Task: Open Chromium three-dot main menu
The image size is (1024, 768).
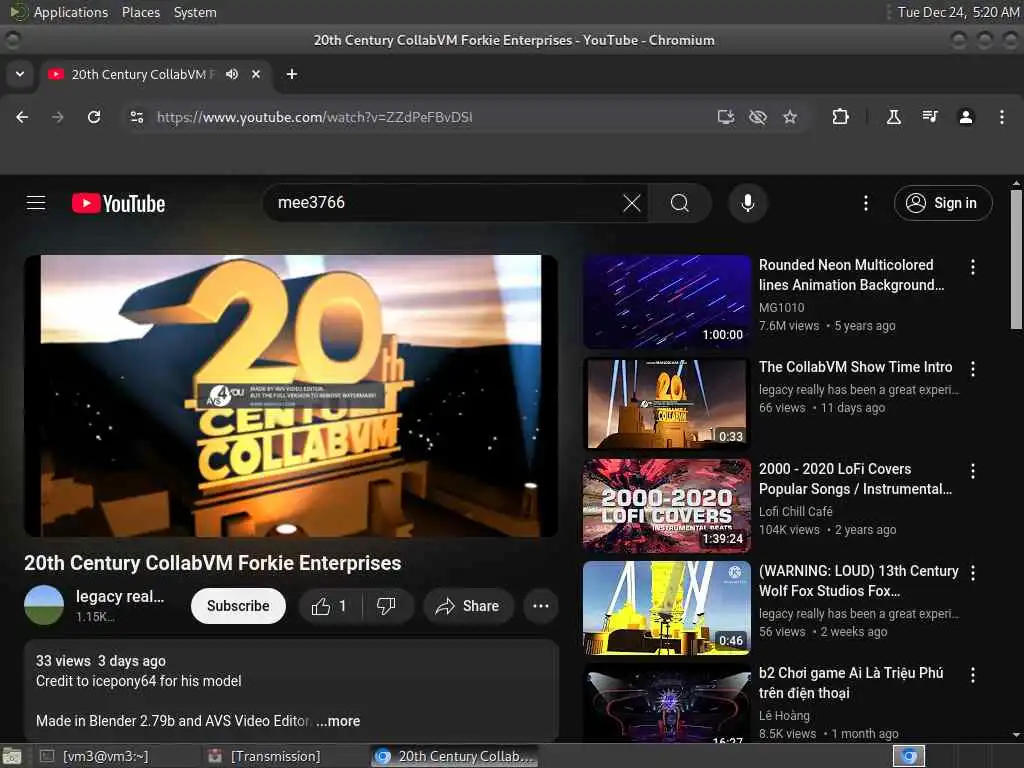Action: click(1002, 117)
